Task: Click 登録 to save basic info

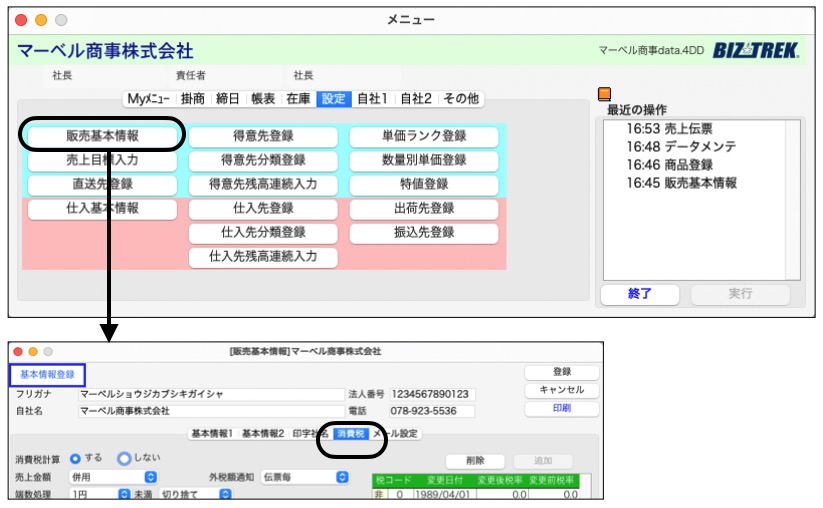Action: 561,372
